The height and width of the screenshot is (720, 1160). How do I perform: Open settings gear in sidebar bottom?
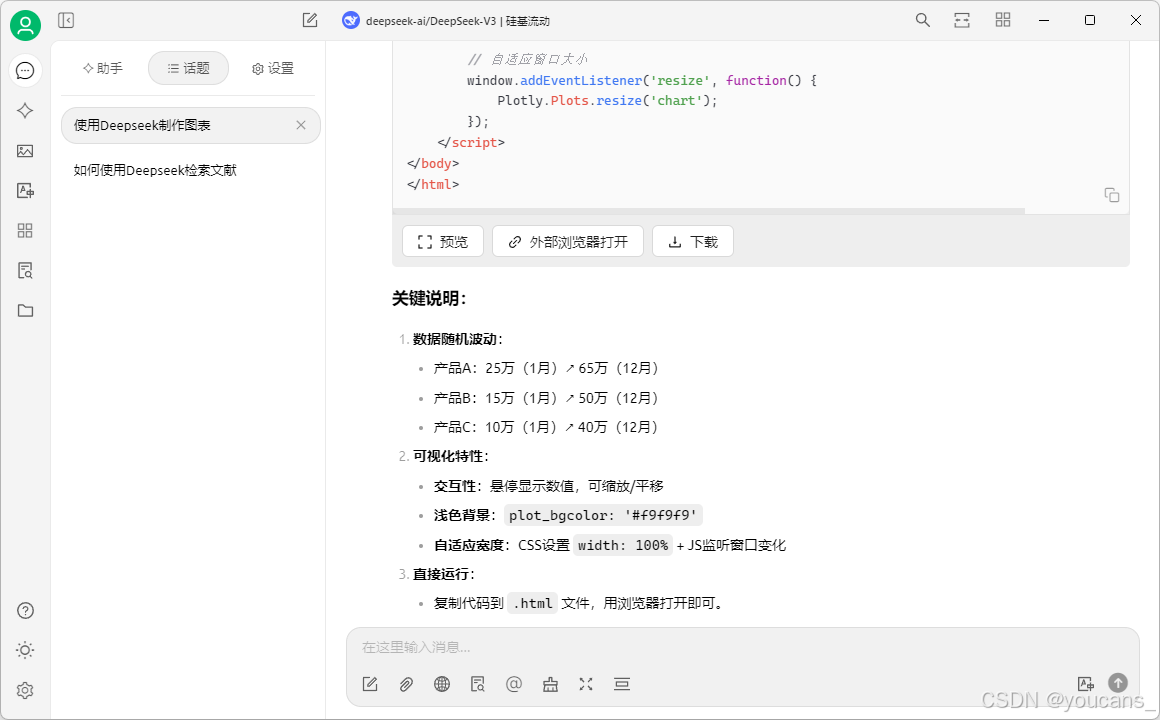click(x=25, y=690)
